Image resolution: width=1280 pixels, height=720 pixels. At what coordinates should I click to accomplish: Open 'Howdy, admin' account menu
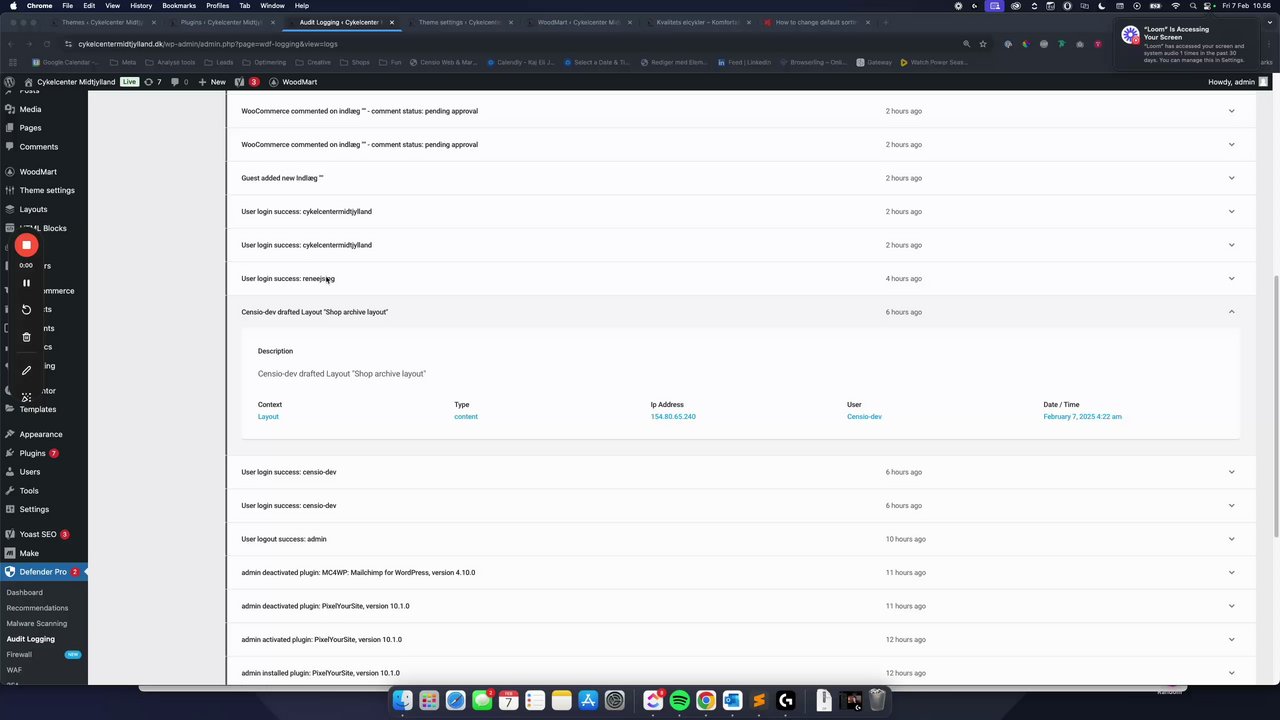(1238, 82)
